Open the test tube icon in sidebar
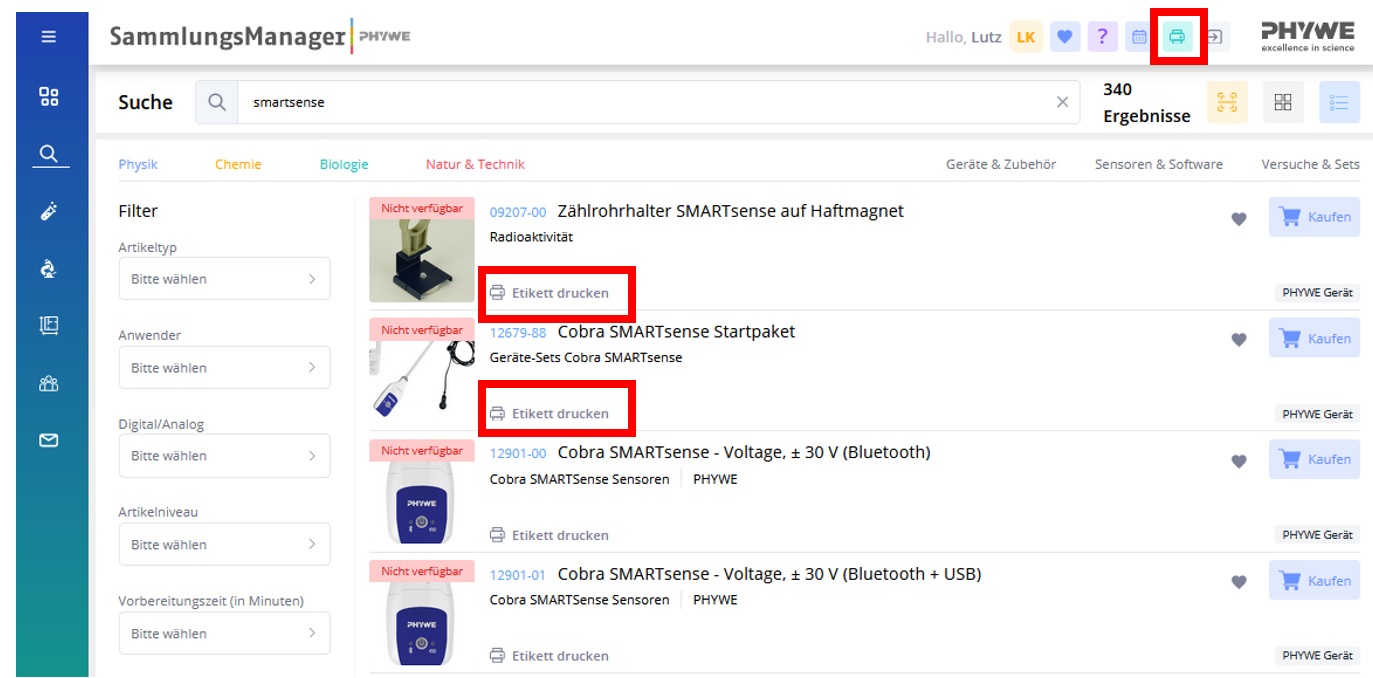The width and height of the screenshot is (1373, 678). [48, 211]
